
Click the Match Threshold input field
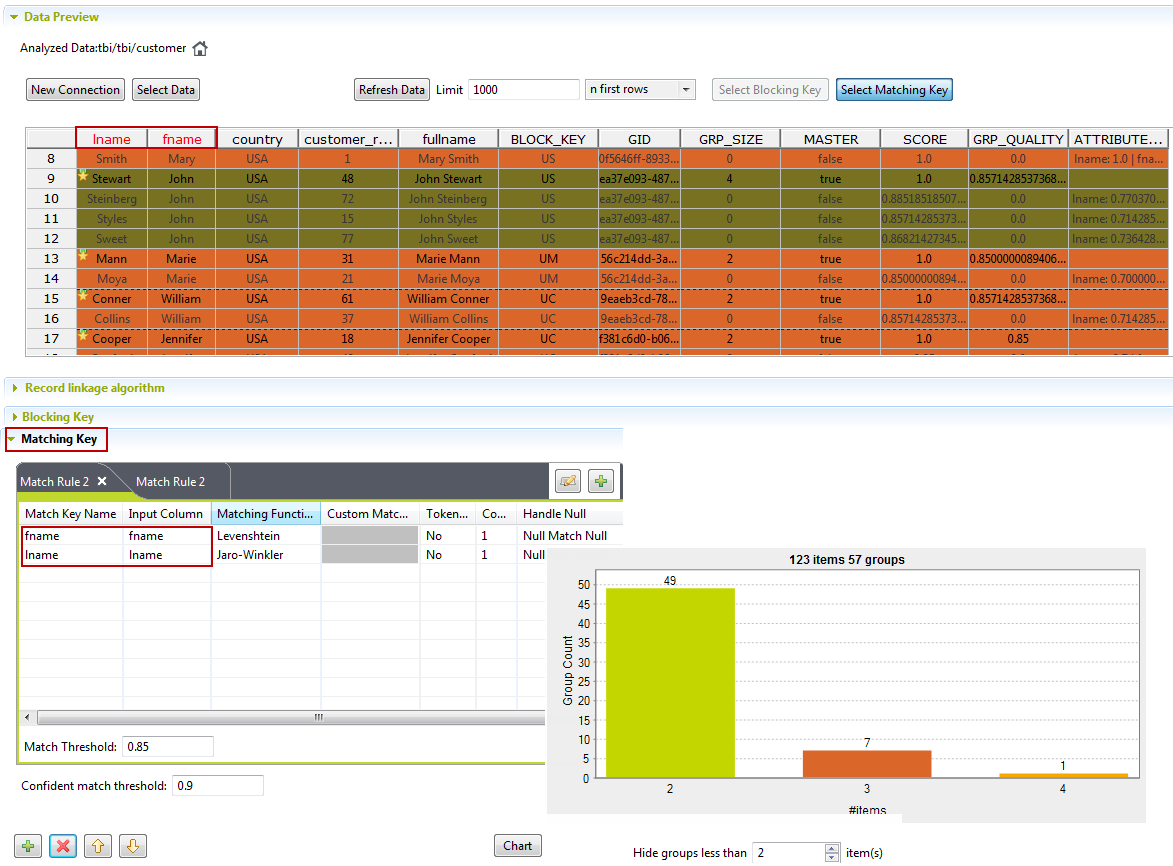[167, 747]
